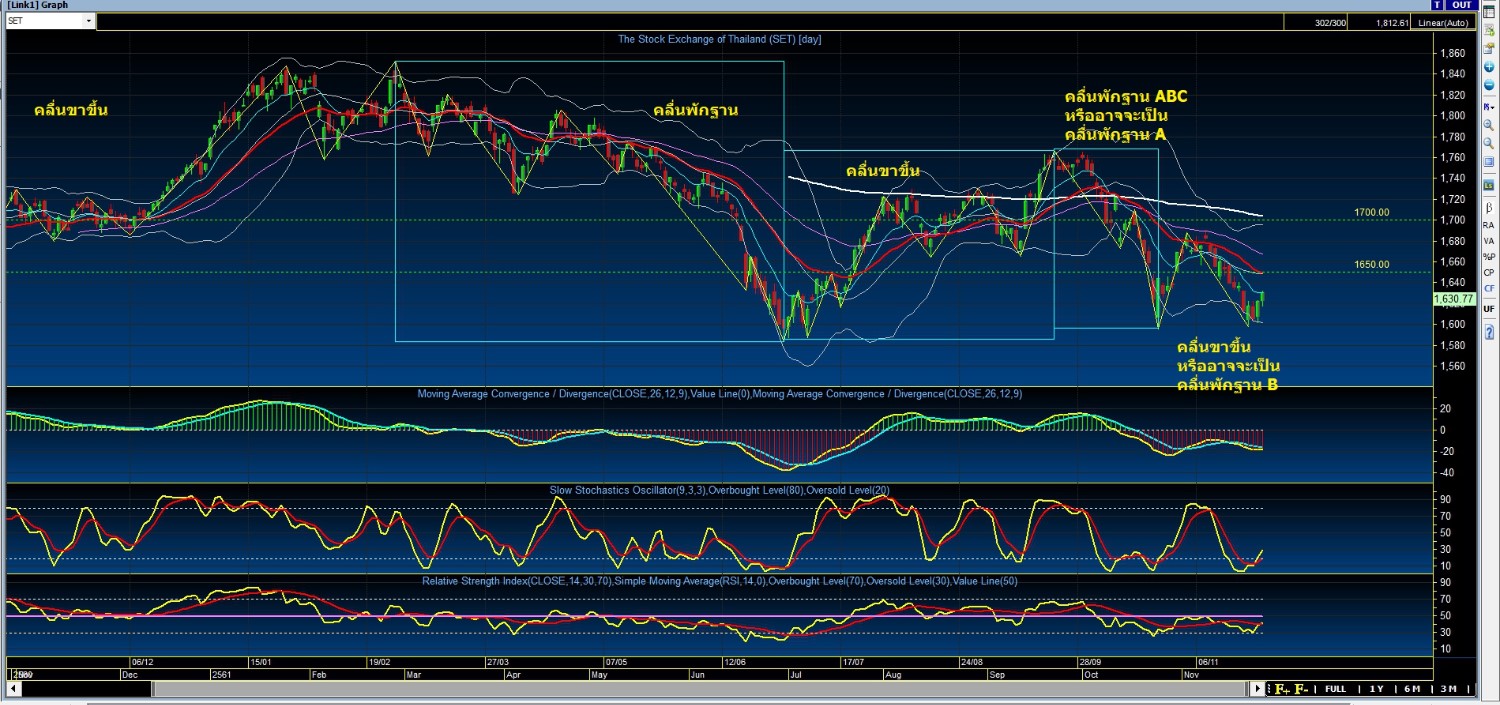Click the magnifier zoom in icon

tap(1488, 125)
